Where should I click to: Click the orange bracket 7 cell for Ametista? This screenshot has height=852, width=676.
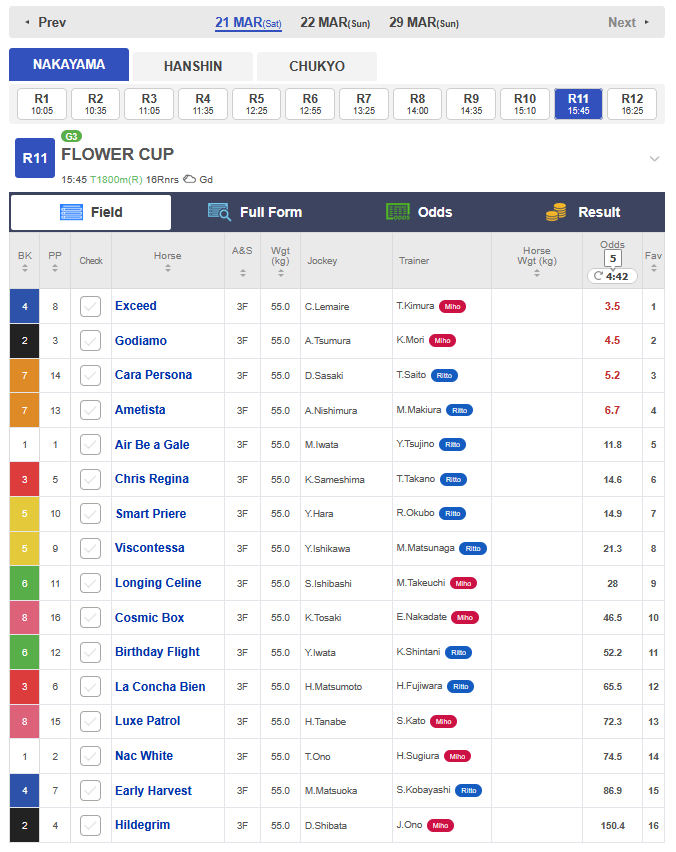(24, 410)
